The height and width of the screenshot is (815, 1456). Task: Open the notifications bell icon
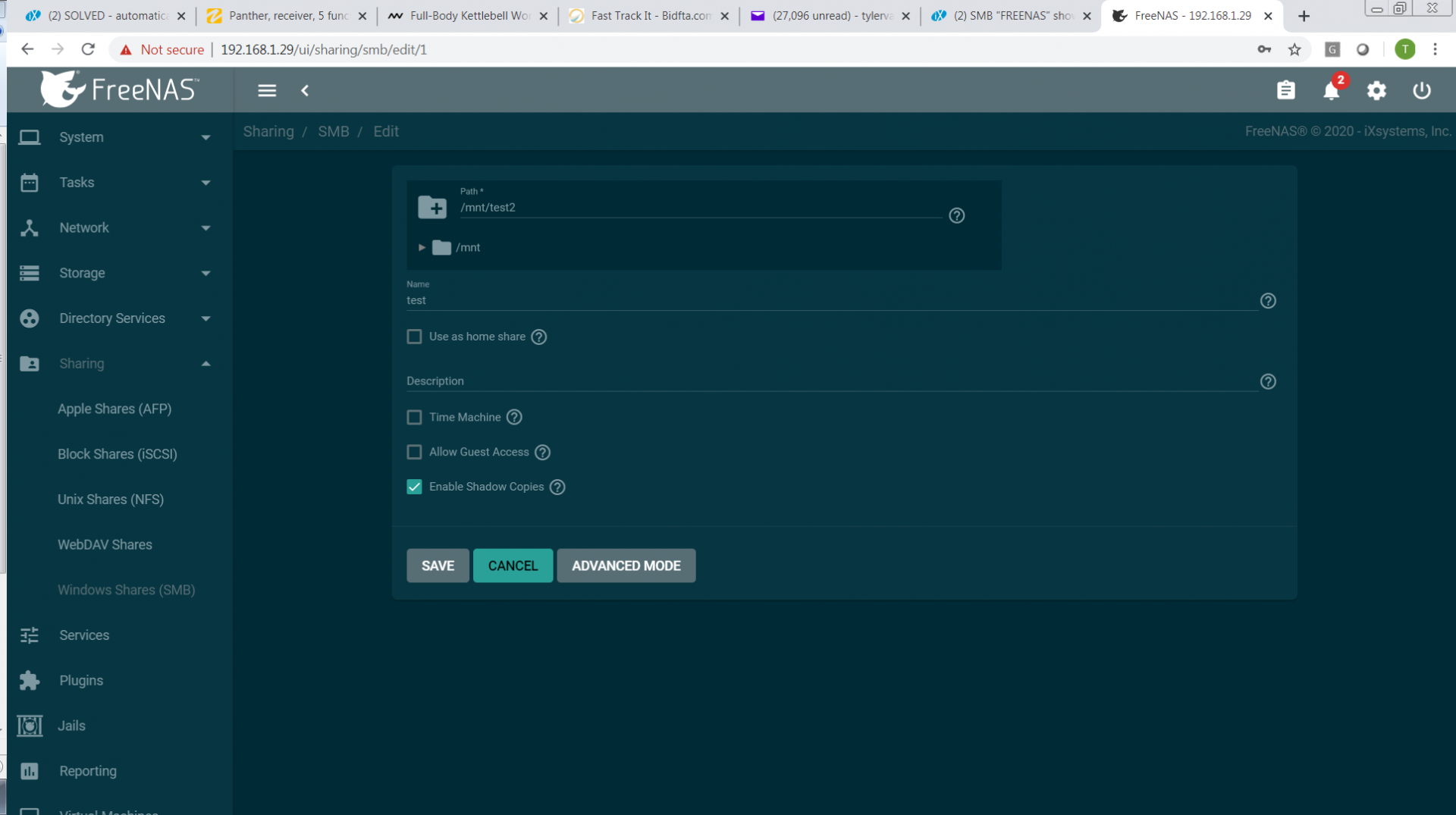click(x=1331, y=90)
